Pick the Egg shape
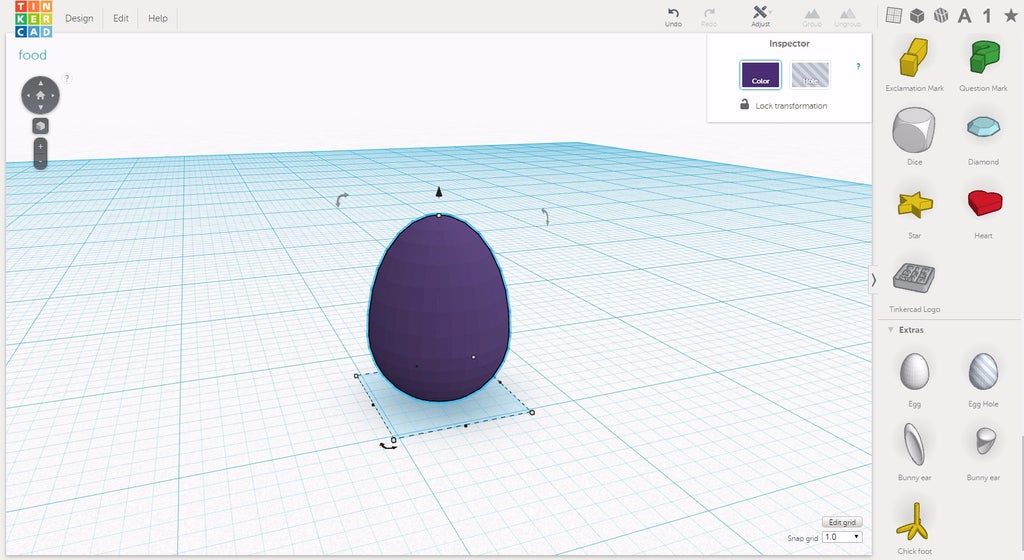The height and width of the screenshot is (560, 1024). [x=914, y=371]
